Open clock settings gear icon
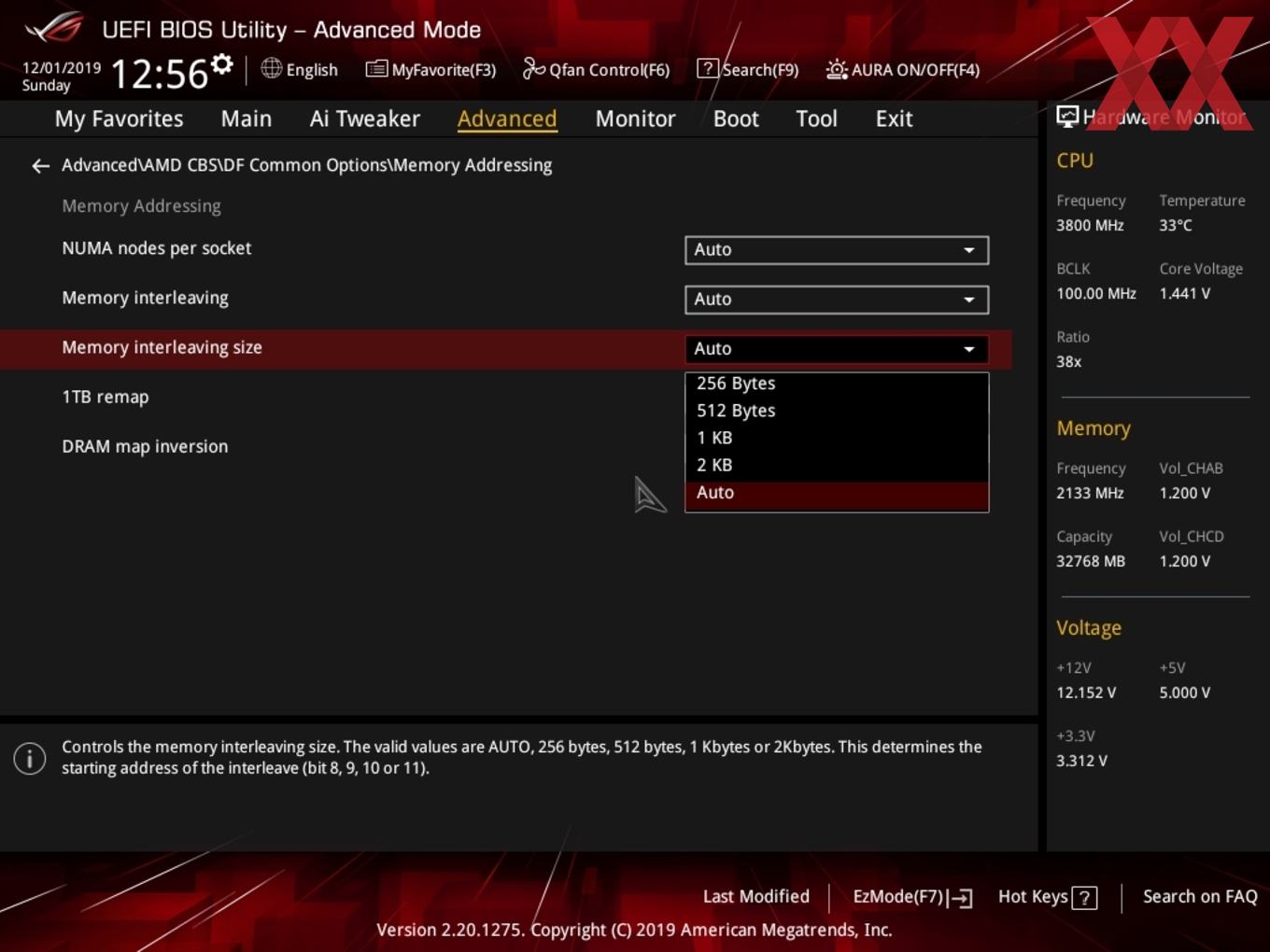Viewport: 1270px width, 952px height. point(221,64)
